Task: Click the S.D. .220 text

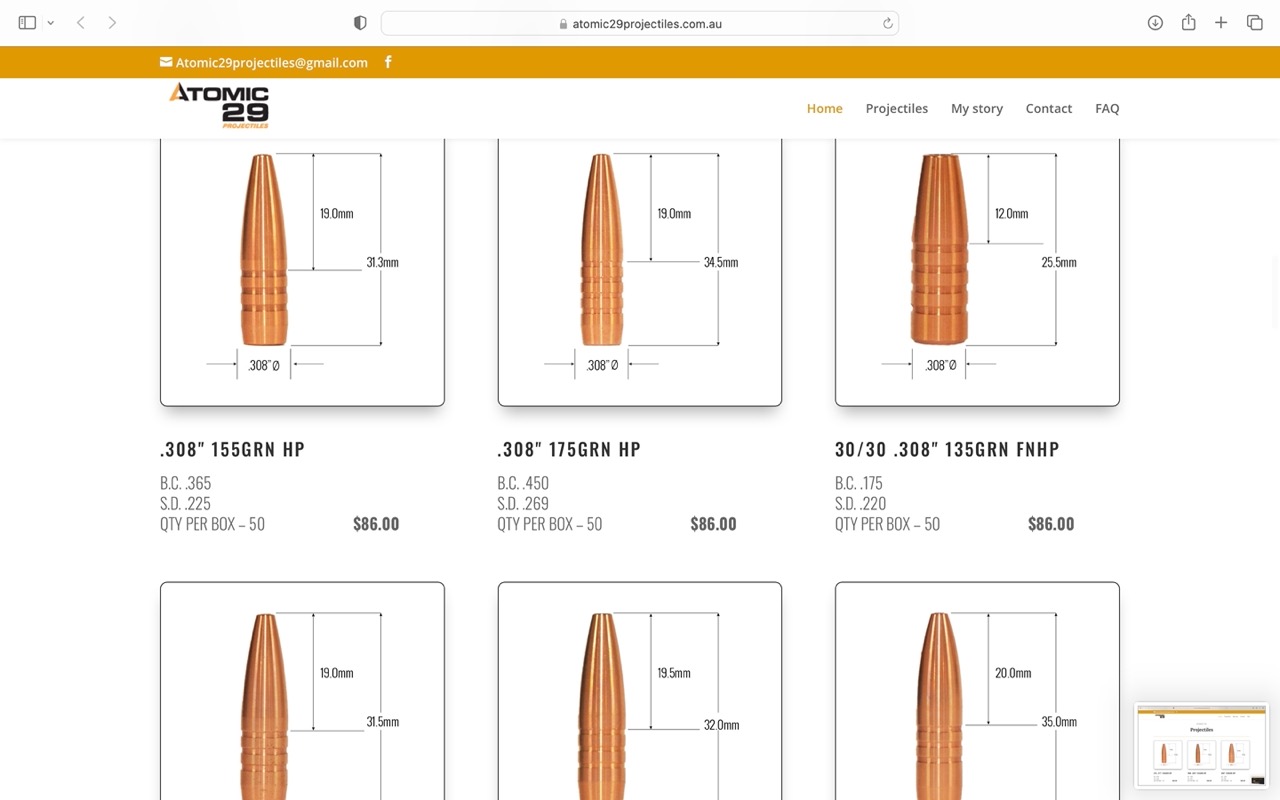Action: [x=860, y=503]
